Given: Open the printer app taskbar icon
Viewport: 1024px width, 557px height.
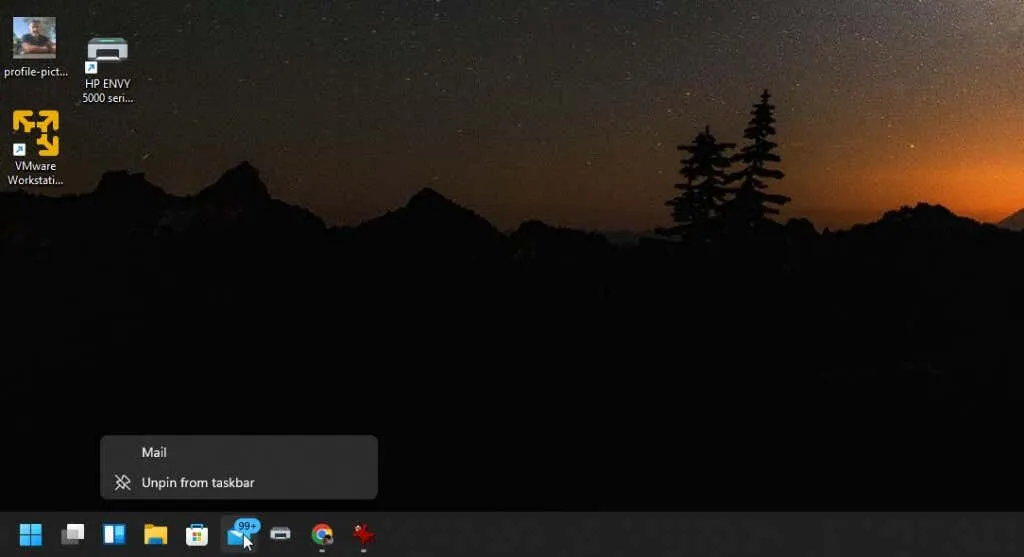Looking at the screenshot, I should coord(281,535).
